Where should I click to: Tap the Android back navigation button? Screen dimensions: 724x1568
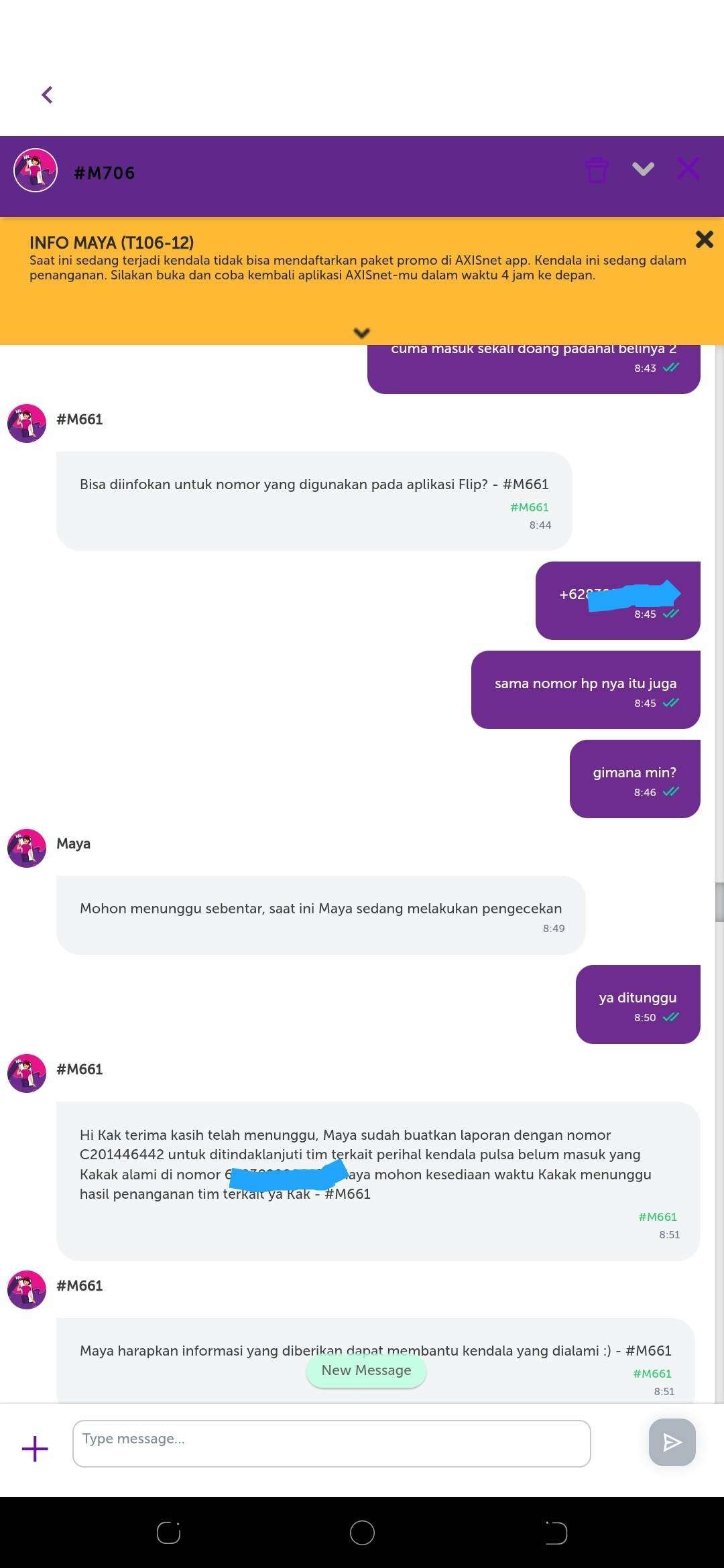(556, 1532)
